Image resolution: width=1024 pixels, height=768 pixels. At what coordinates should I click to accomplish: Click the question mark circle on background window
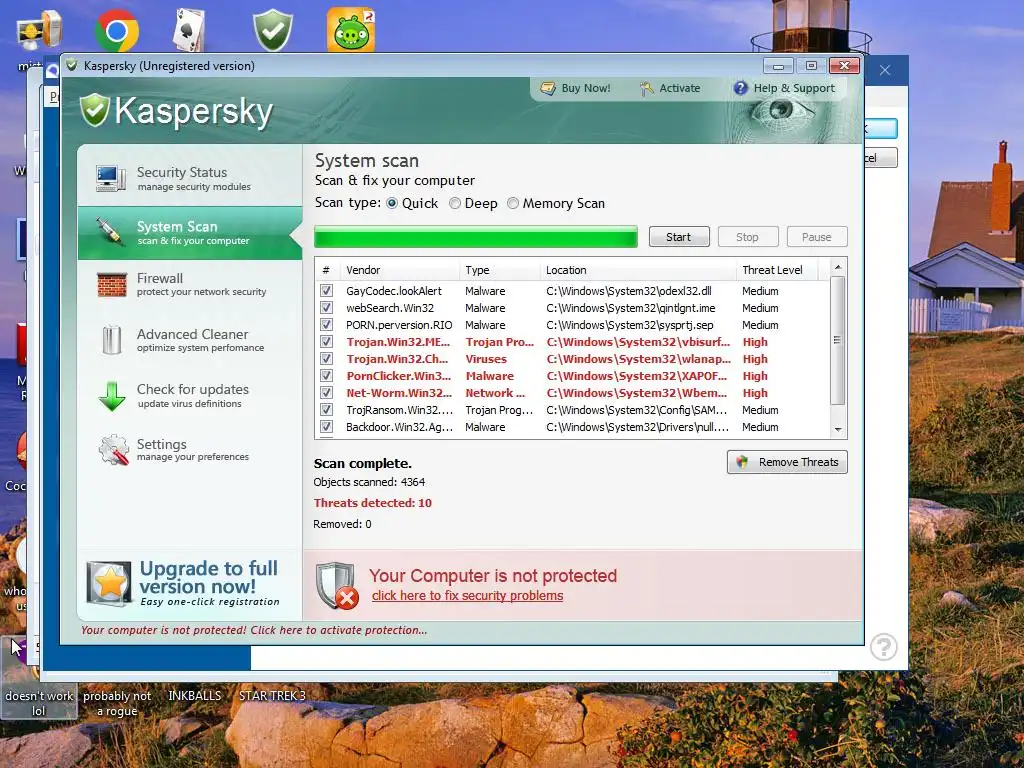[x=884, y=647]
